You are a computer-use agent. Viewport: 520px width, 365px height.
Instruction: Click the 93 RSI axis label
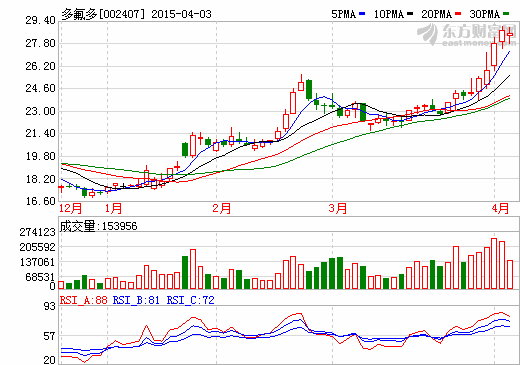[49, 306]
